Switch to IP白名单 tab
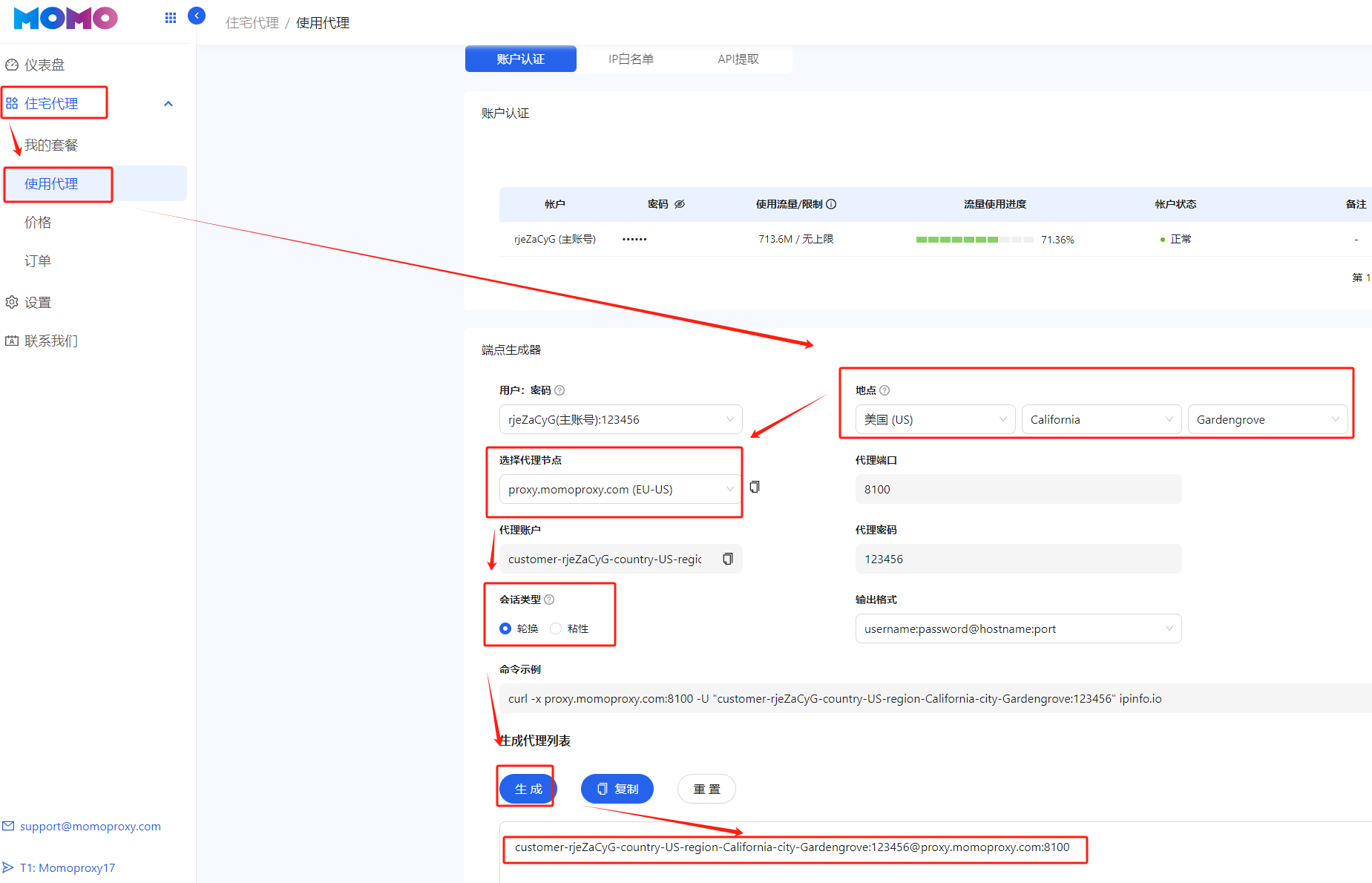This screenshot has width=1372, height=883. 631,59
